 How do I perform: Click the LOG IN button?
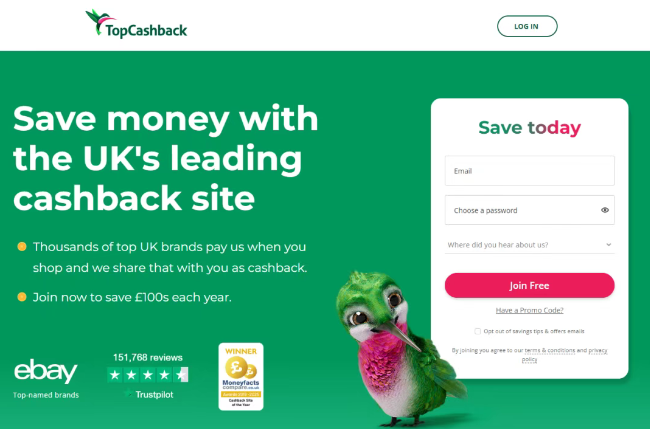pyautogui.click(x=527, y=26)
